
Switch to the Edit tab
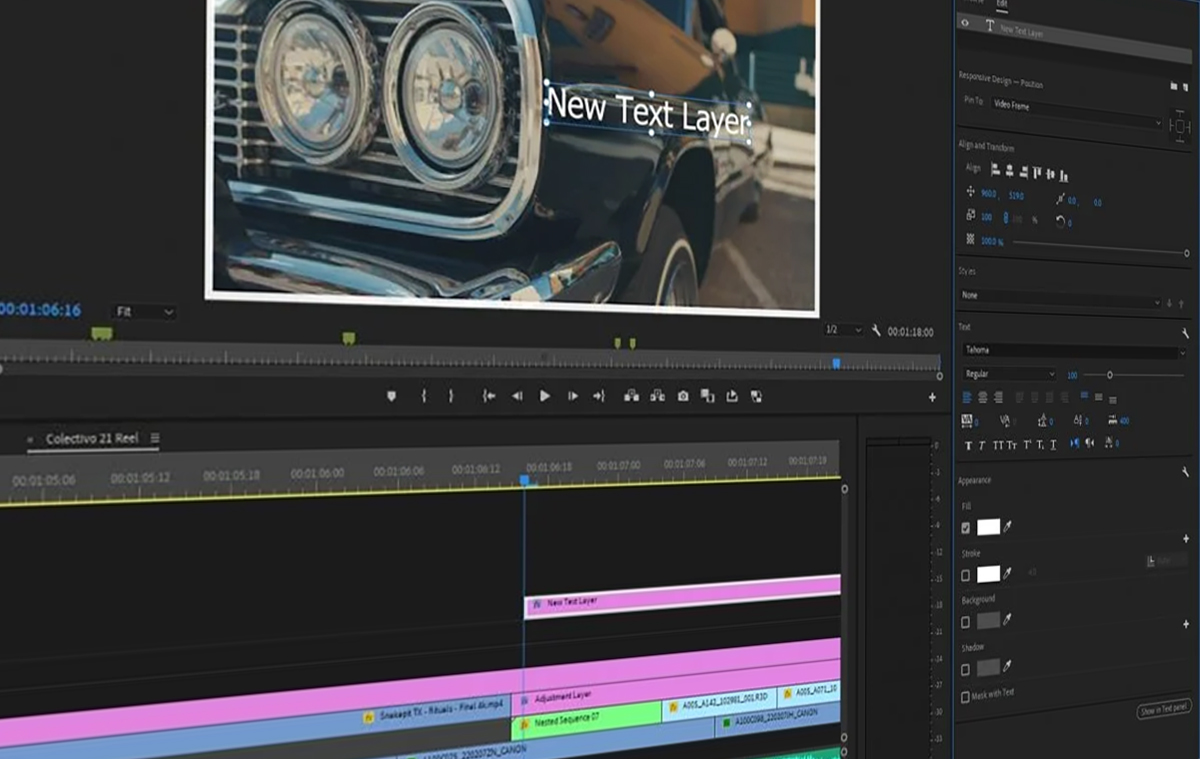tap(1002, 3)
